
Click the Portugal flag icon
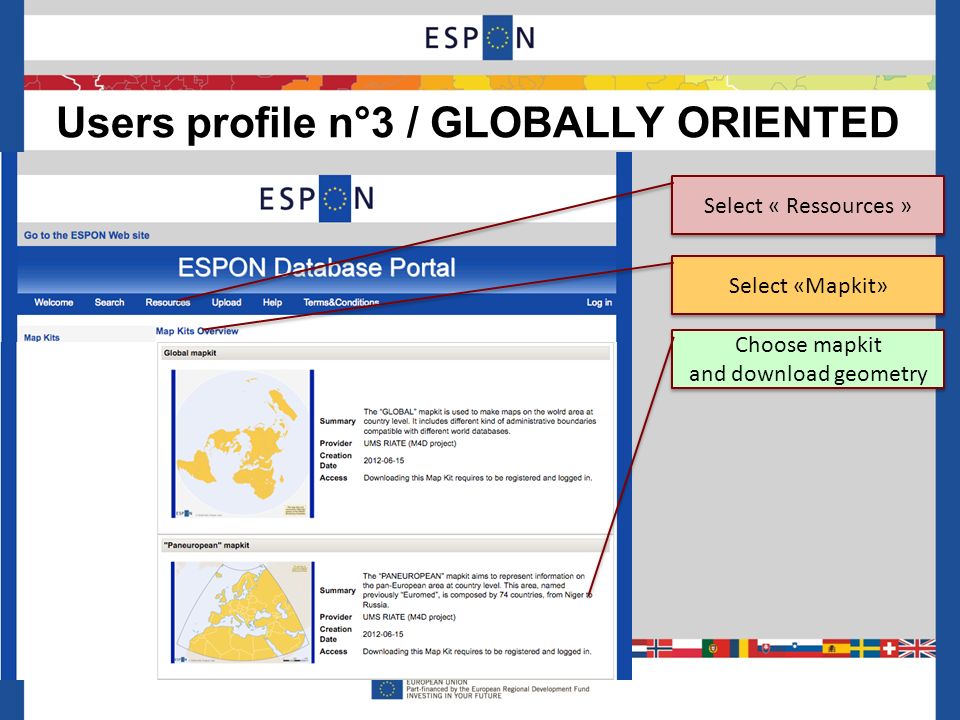click(715, 648)
